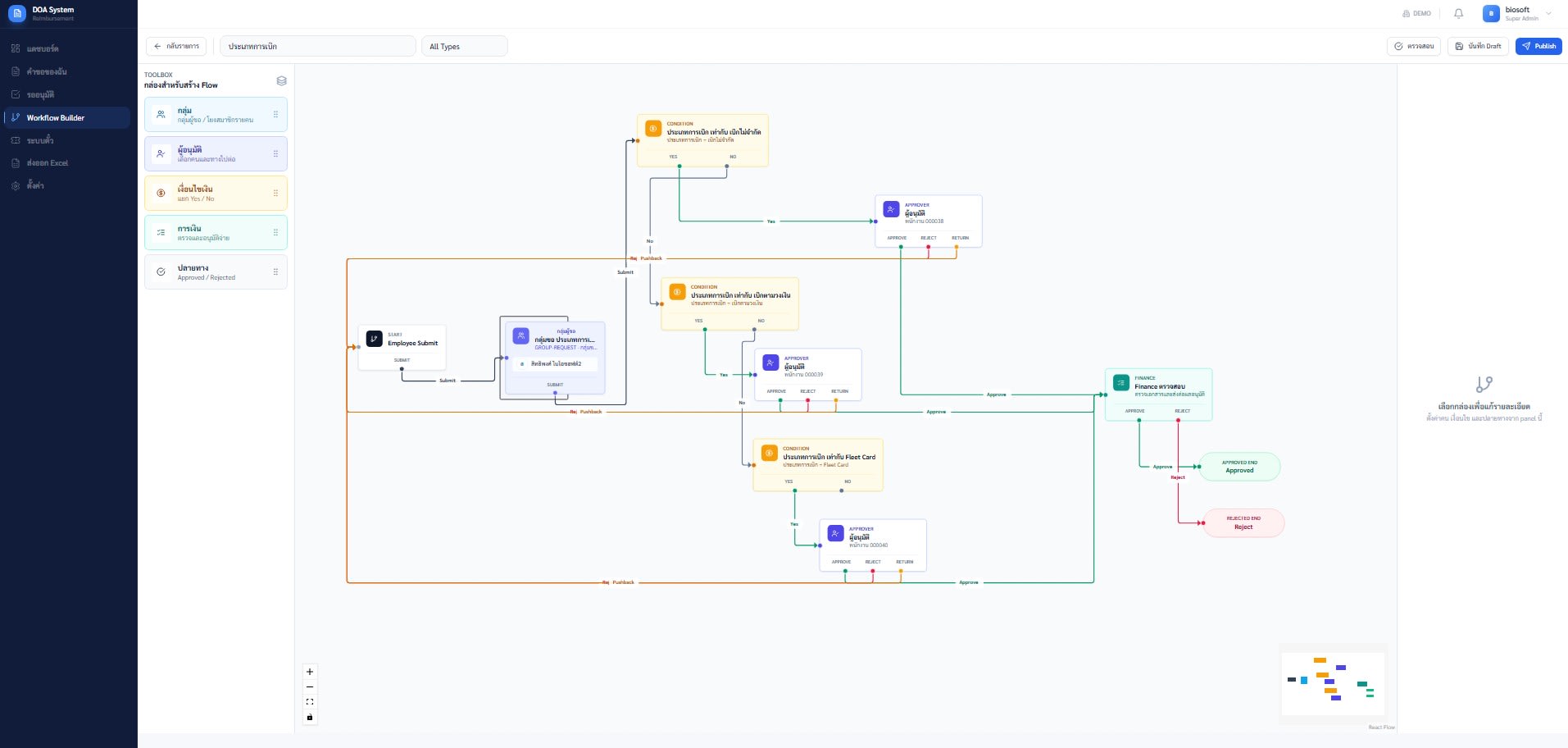Click the Finance ตรวจสอบ node icon
This screenshot has width=1568, height=748.
click(1120, 382)
